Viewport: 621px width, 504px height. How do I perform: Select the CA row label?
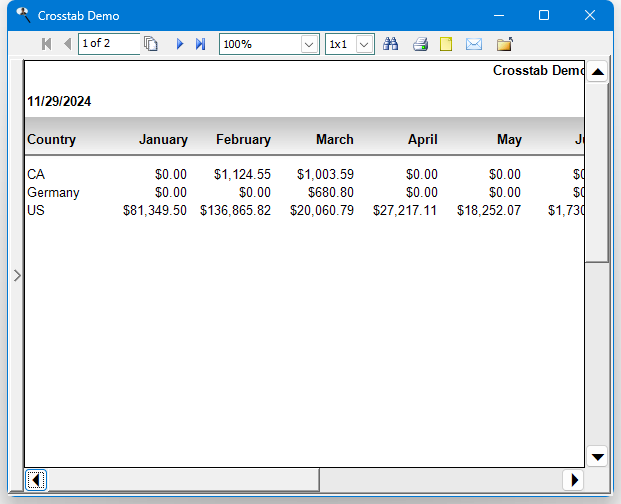point(36,174)
